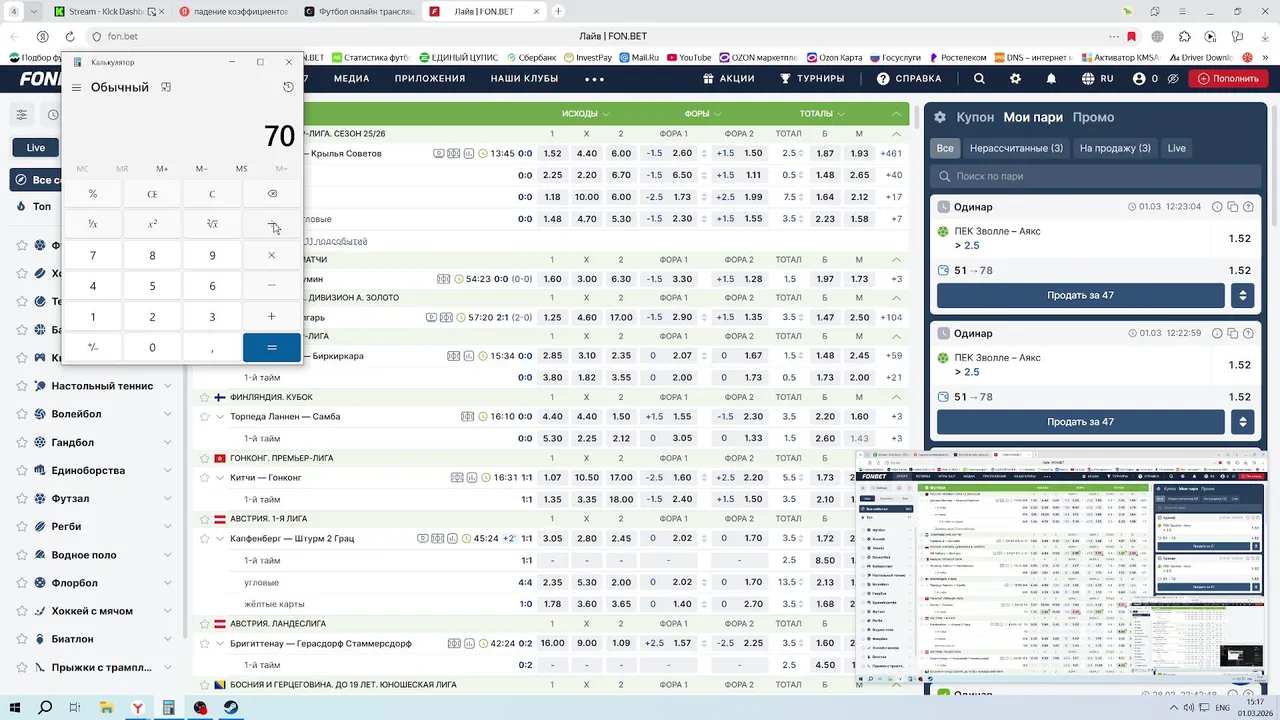Adjust ФОРА 1 stepper for Китчи — Гонконг
This screenshot has height=720, width=1280.
704,478
